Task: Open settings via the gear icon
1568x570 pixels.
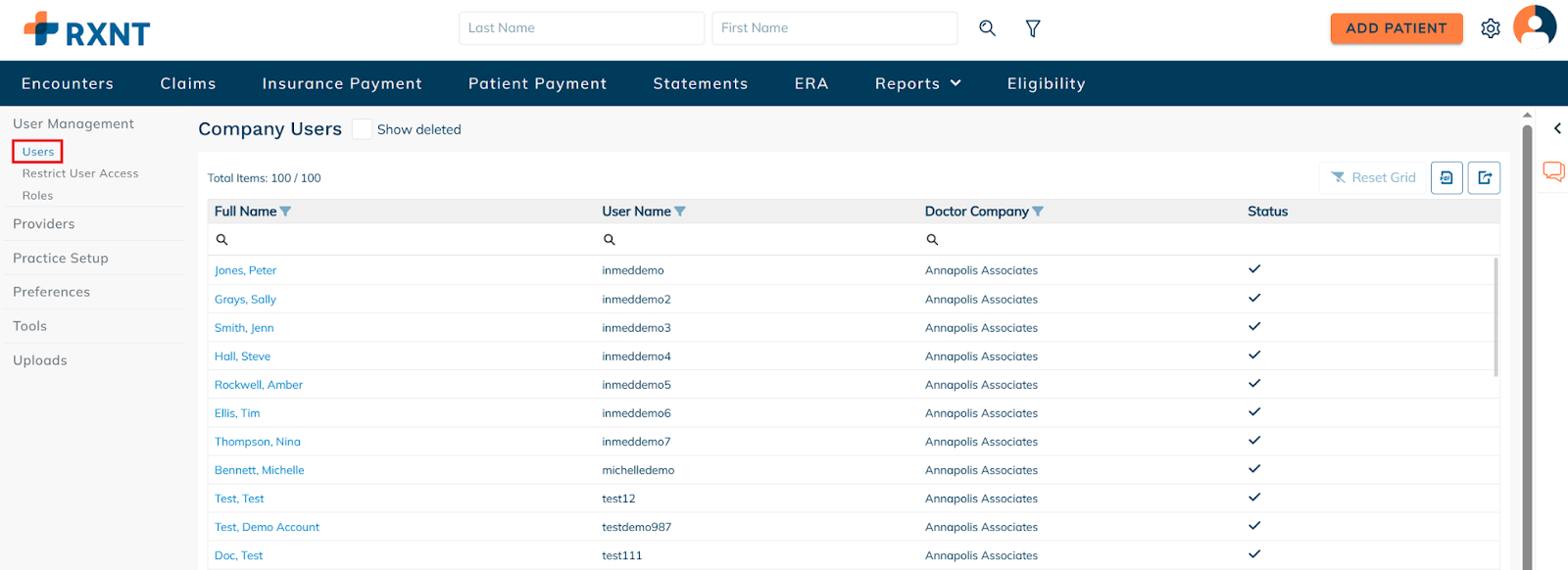Action: [1490, 28]
